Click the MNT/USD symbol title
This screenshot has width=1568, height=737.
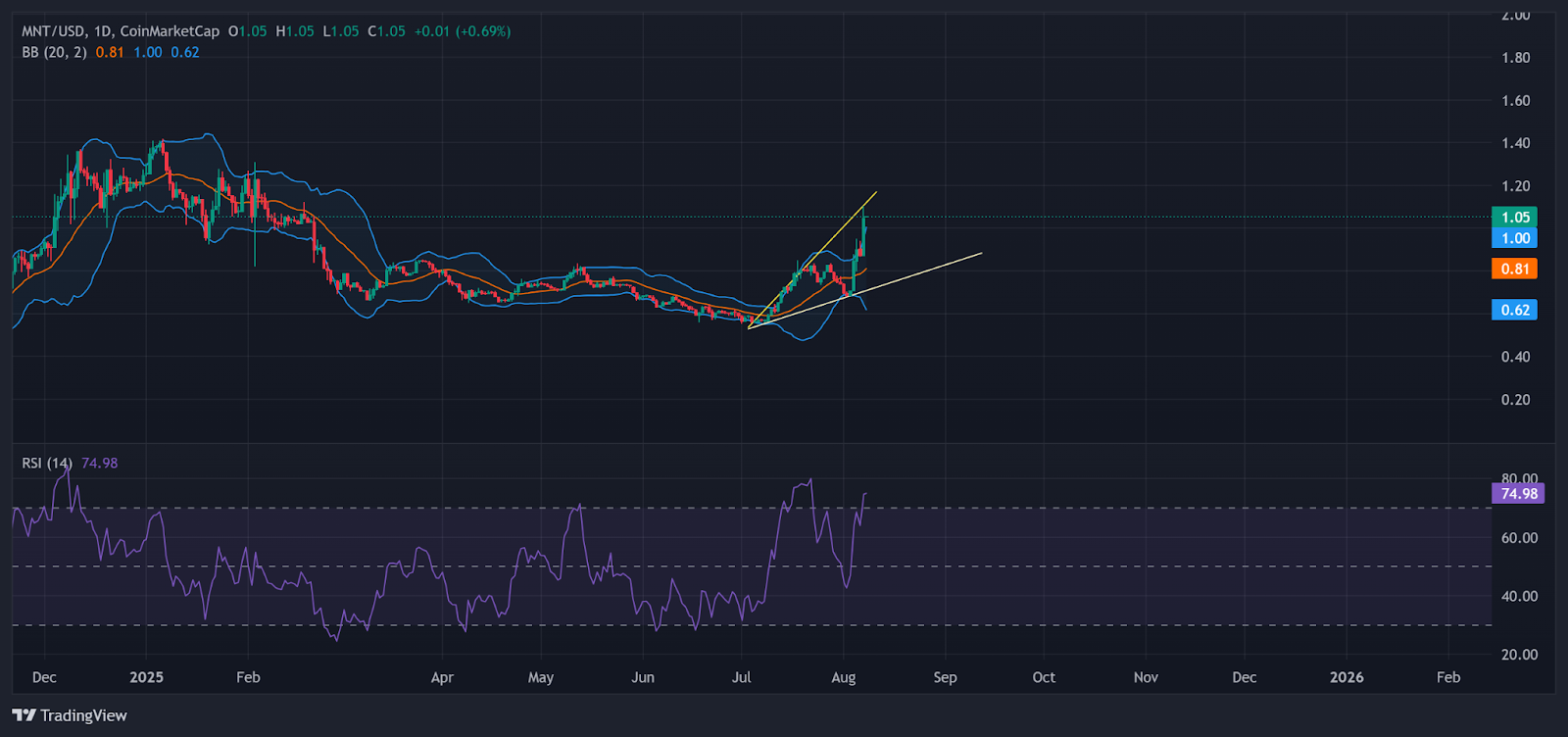click(x=55, y=31)
